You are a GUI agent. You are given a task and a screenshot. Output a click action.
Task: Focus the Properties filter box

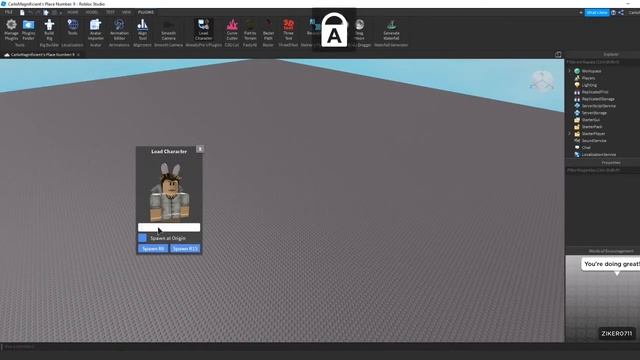tap(602, 170)
